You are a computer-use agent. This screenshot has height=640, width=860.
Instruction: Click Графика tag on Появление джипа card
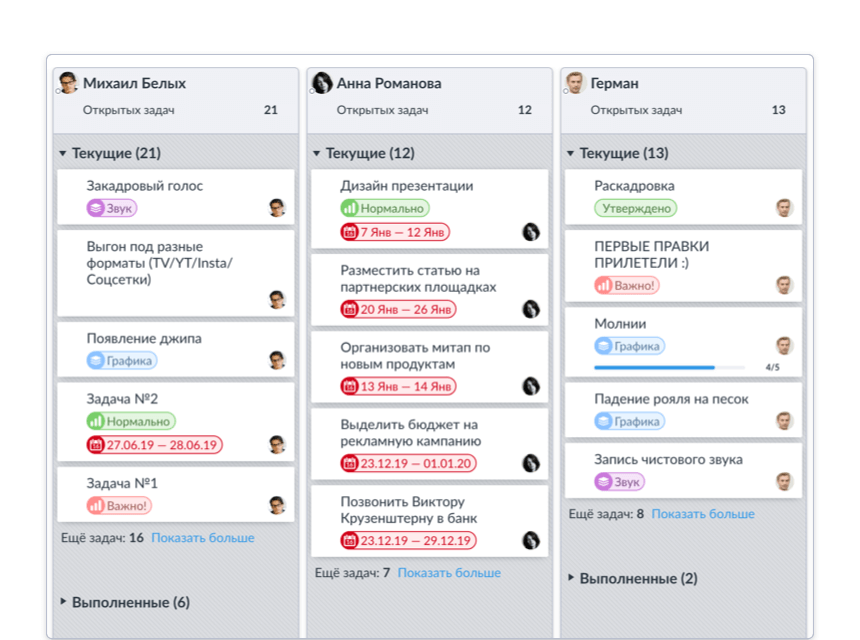122,361
